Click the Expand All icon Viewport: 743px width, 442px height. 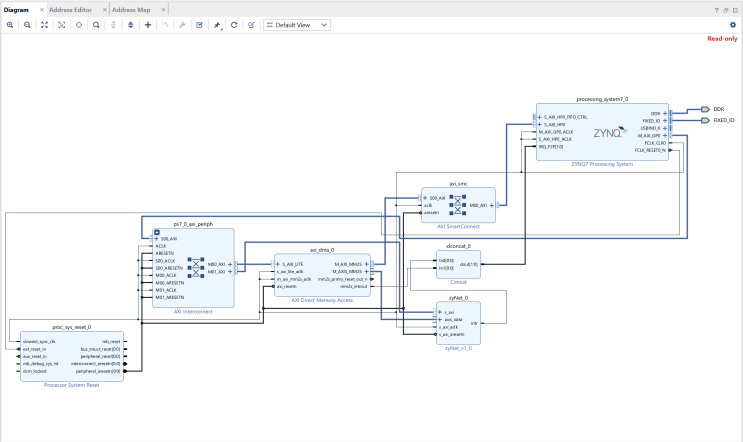coord(131,25)
